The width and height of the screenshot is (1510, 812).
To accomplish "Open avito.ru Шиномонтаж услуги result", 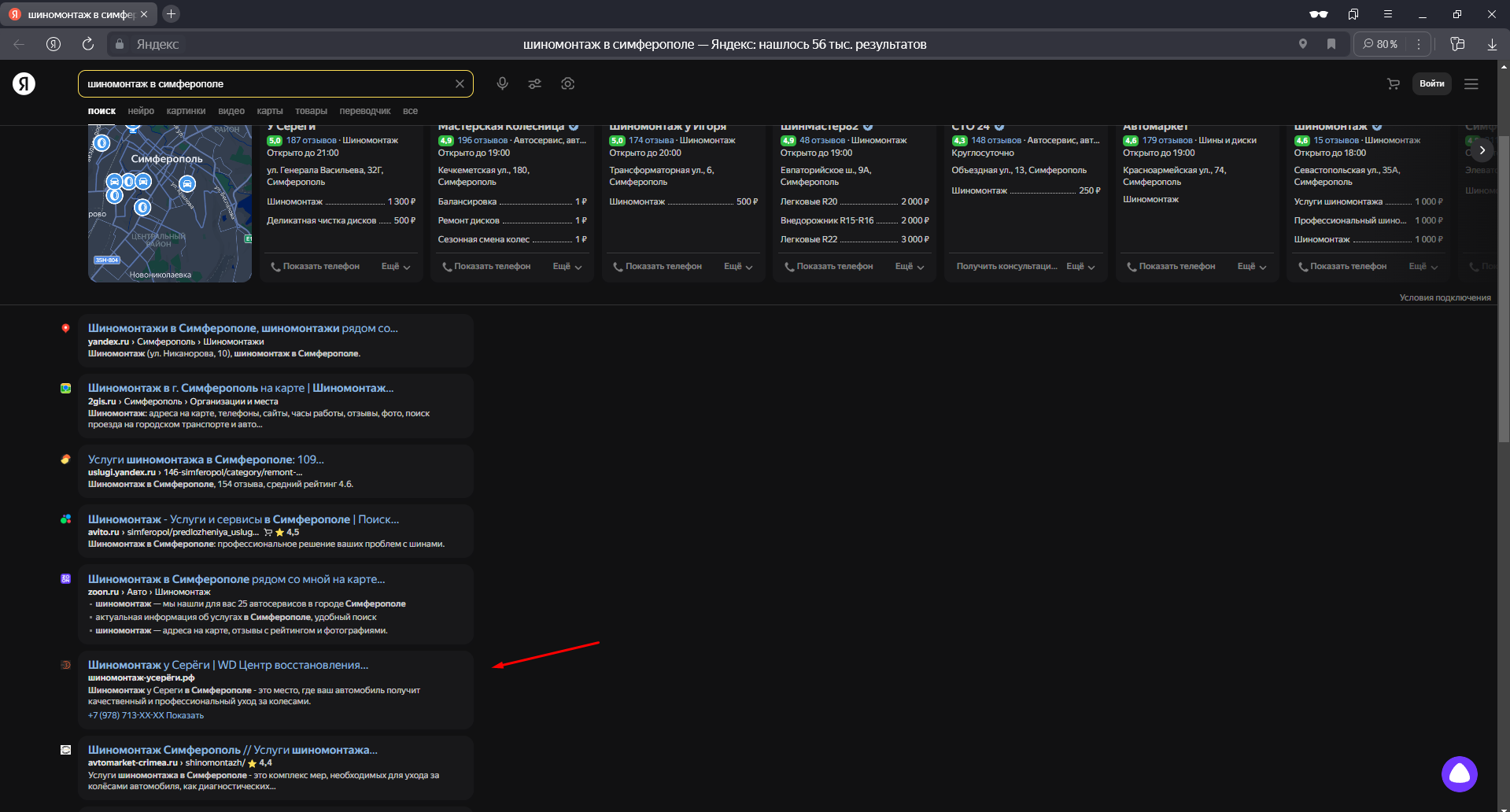I will point(244,519).
